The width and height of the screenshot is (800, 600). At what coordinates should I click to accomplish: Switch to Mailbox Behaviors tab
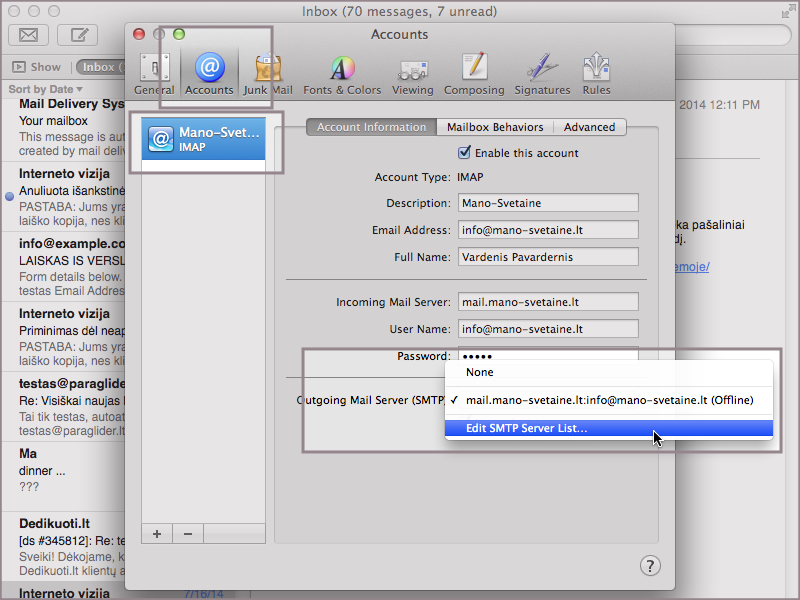(495, 127)
